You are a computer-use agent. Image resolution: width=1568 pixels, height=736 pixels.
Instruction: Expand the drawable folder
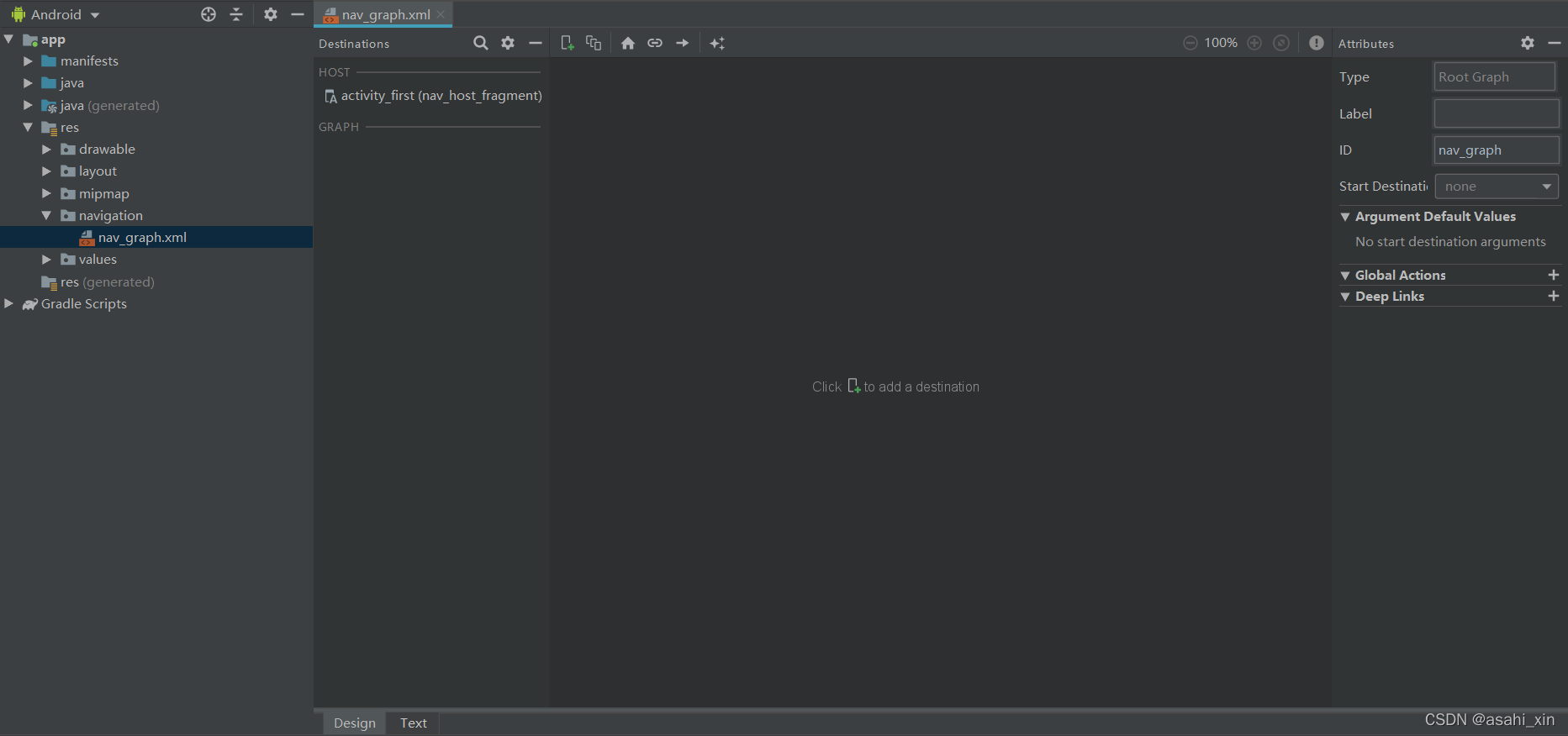click(x=46, y=150)
